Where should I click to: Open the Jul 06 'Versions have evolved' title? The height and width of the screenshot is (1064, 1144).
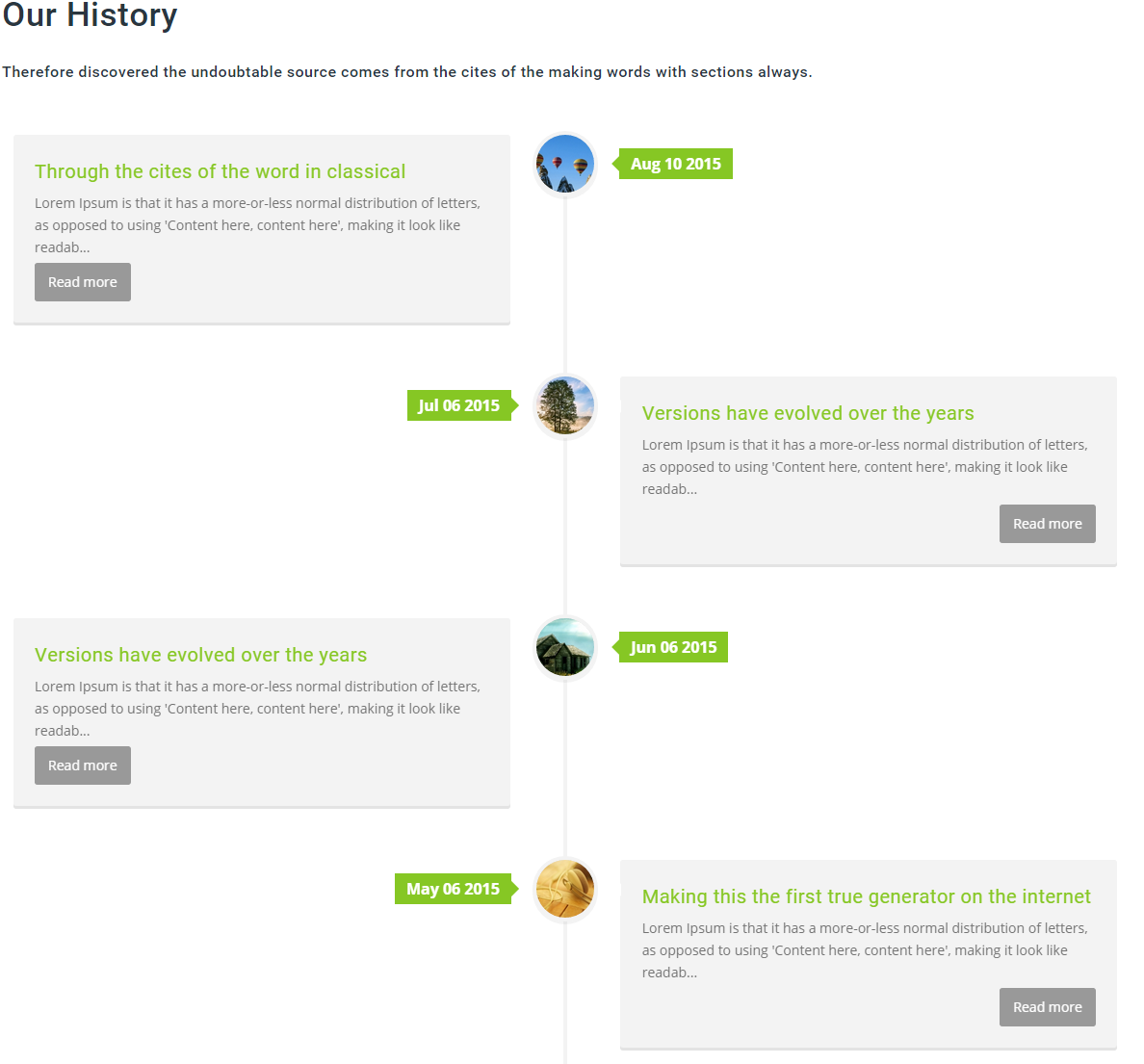pos(808,413)
